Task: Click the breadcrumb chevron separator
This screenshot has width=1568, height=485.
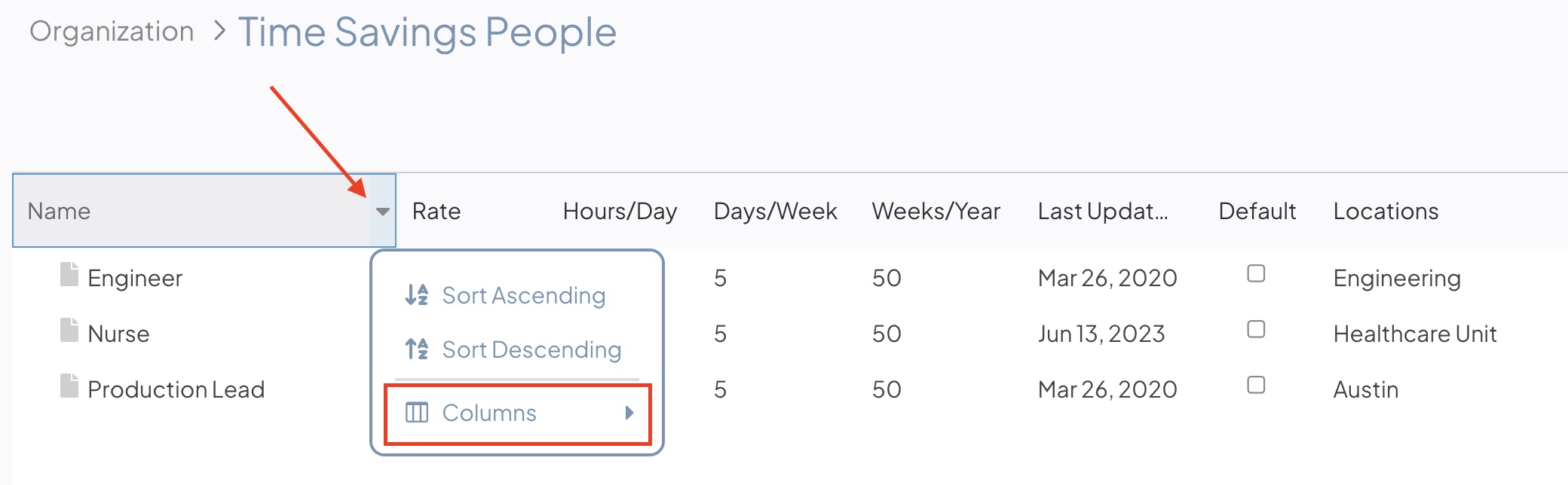Action: (219, 31)
